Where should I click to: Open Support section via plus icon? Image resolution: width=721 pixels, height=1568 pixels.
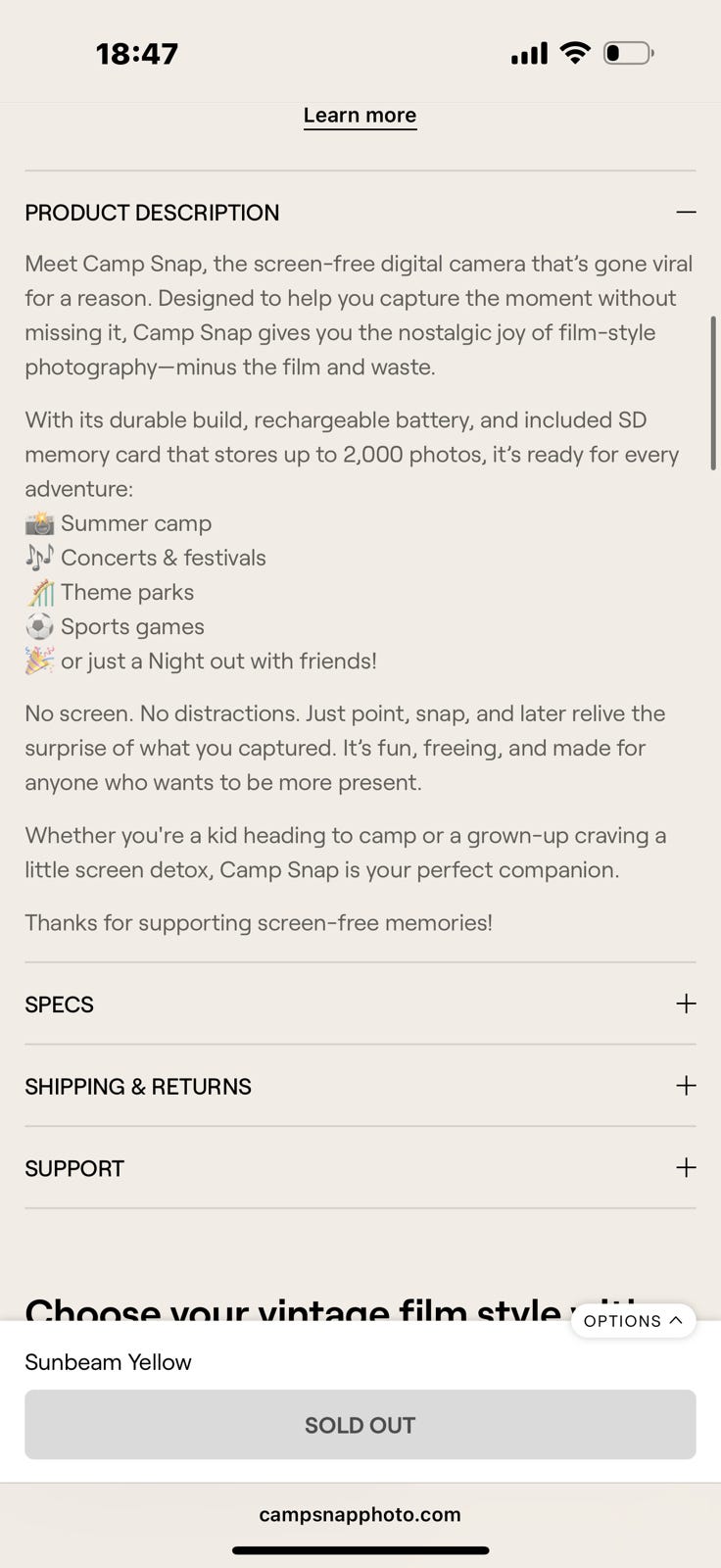[x=686, y=1167]
